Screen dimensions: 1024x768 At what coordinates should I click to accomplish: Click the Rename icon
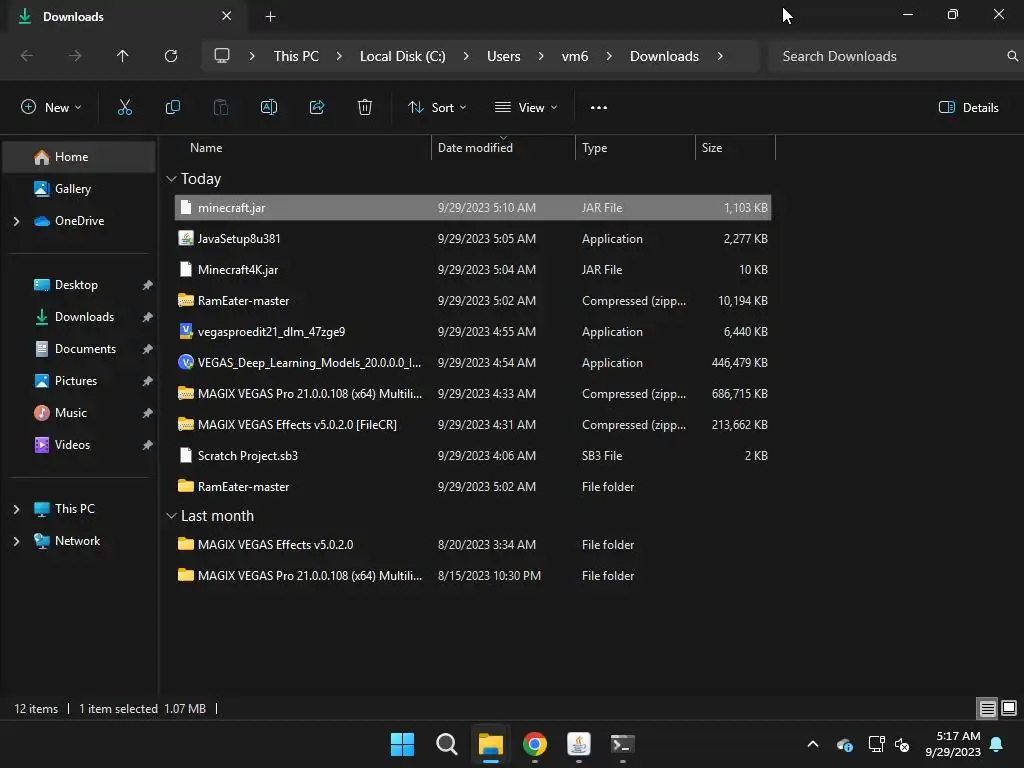(269, 108)
